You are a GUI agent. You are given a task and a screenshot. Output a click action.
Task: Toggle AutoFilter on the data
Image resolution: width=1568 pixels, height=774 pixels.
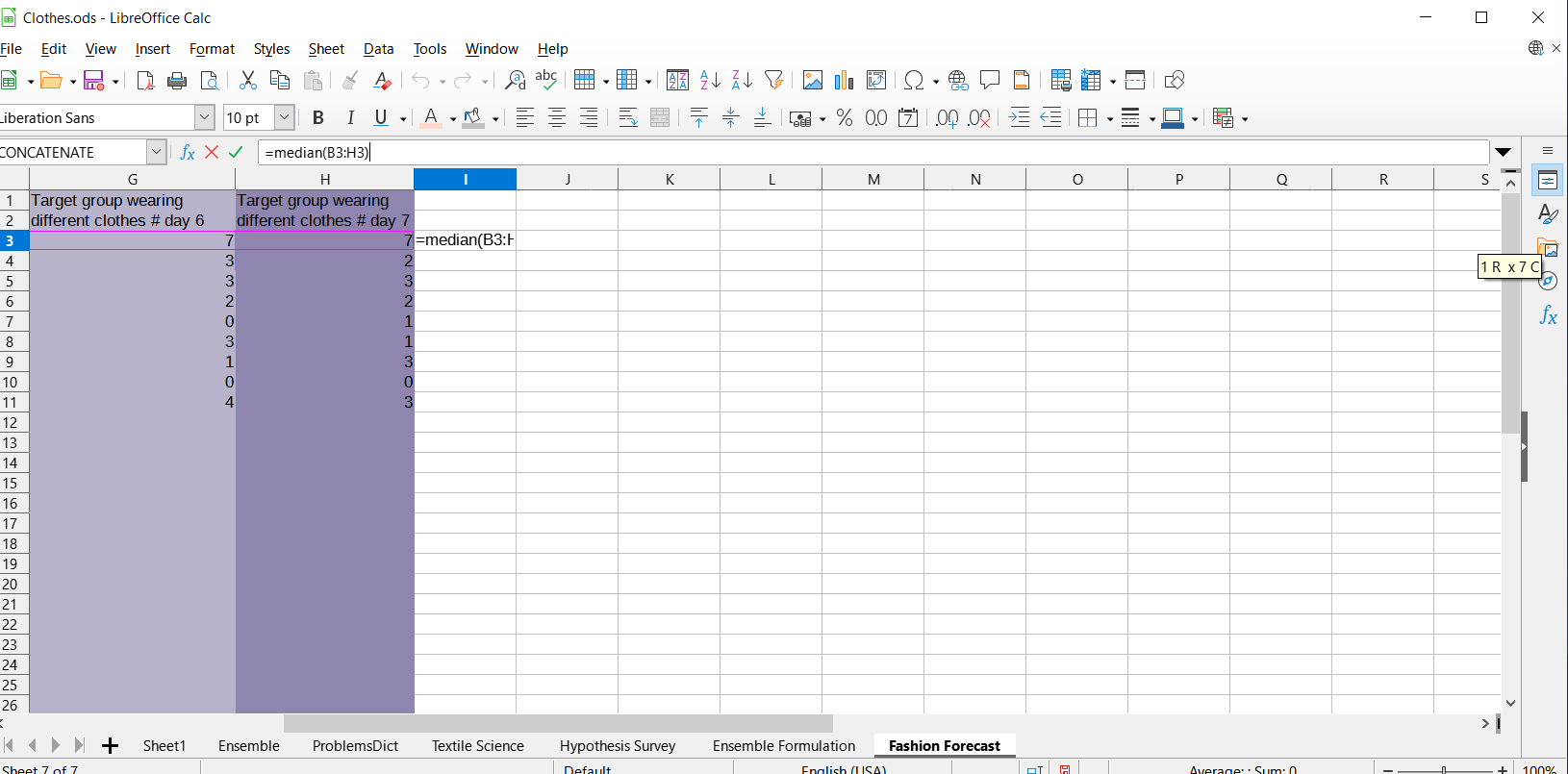coord(773,81)
